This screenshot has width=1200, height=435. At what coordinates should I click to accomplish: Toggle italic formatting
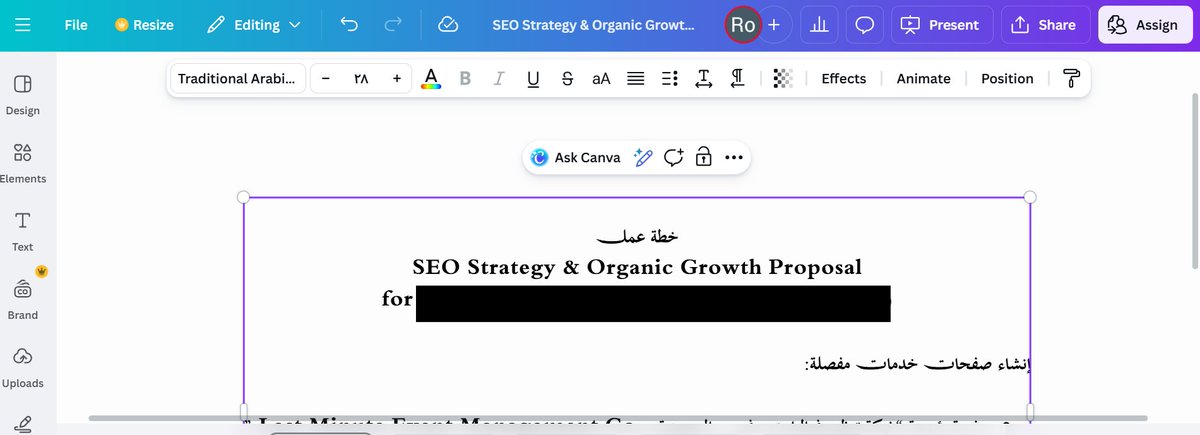coord(499,78)
